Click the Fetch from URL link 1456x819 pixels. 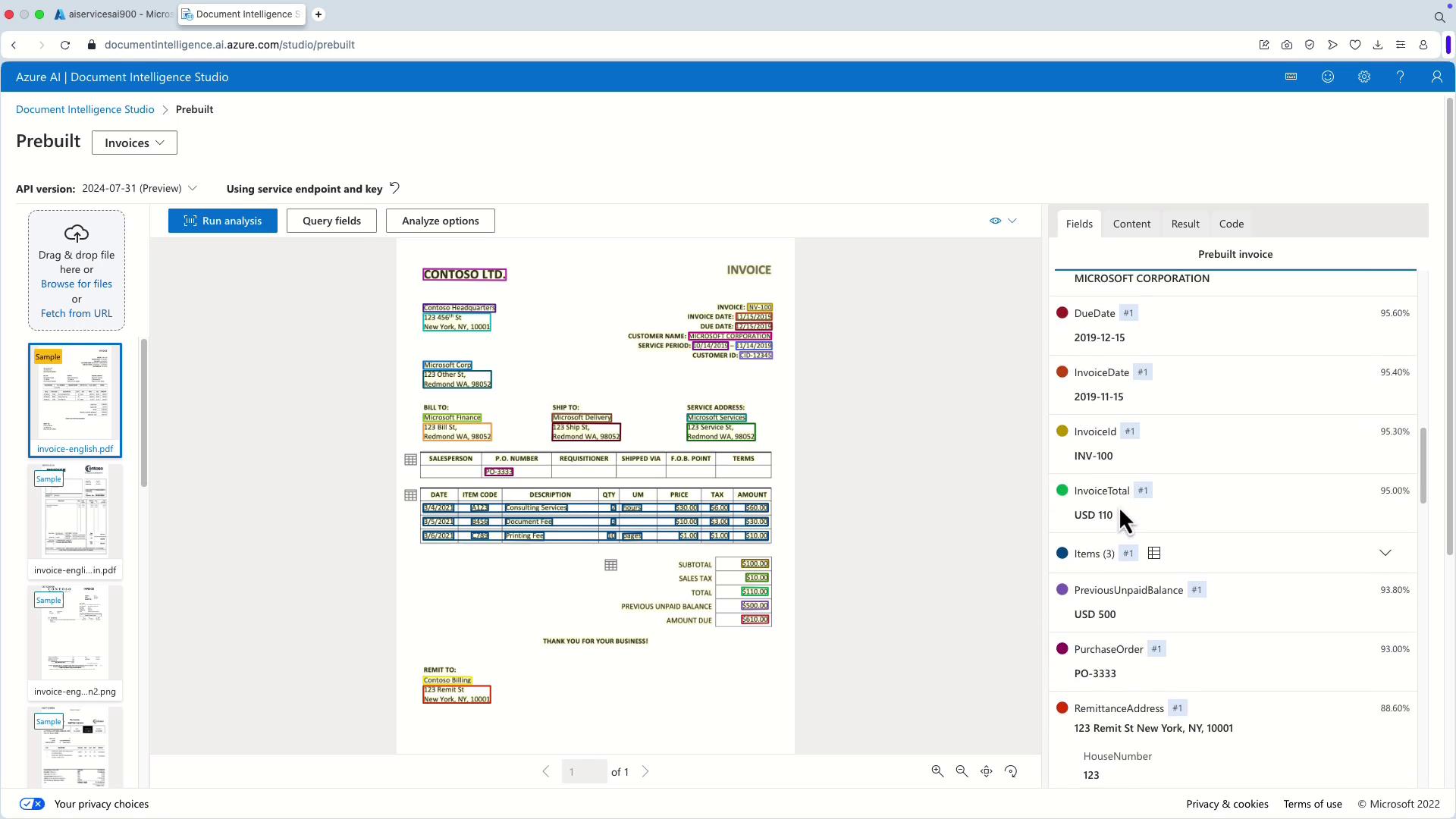click(x=76, y=313)
